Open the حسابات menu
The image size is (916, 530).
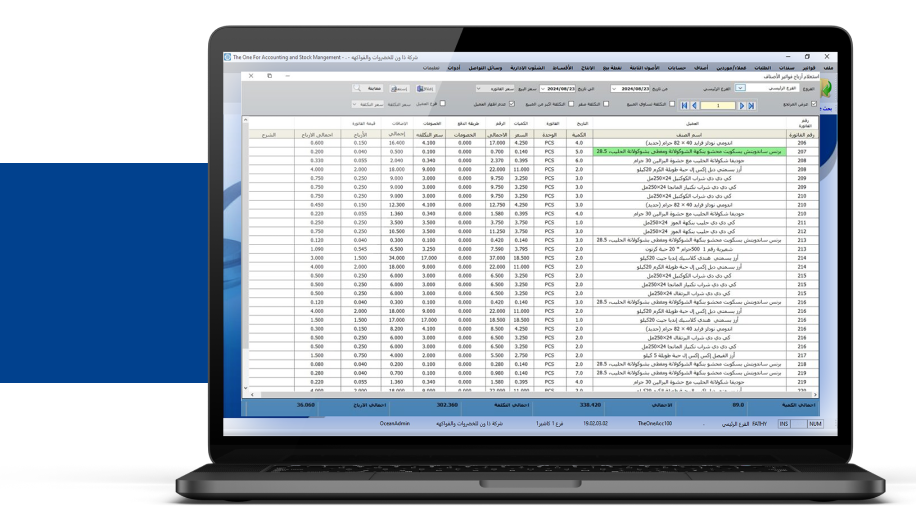pos(676,68)
